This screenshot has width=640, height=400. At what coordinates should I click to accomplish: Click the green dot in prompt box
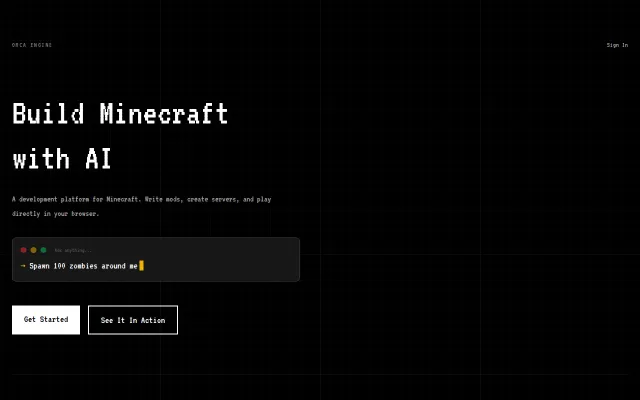pyautogui.click(x=43, y=250)
